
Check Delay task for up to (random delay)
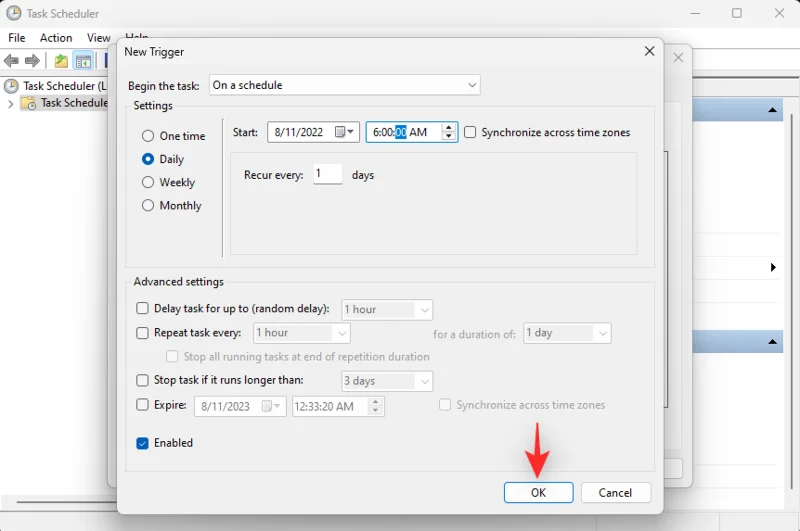point(142,308)
